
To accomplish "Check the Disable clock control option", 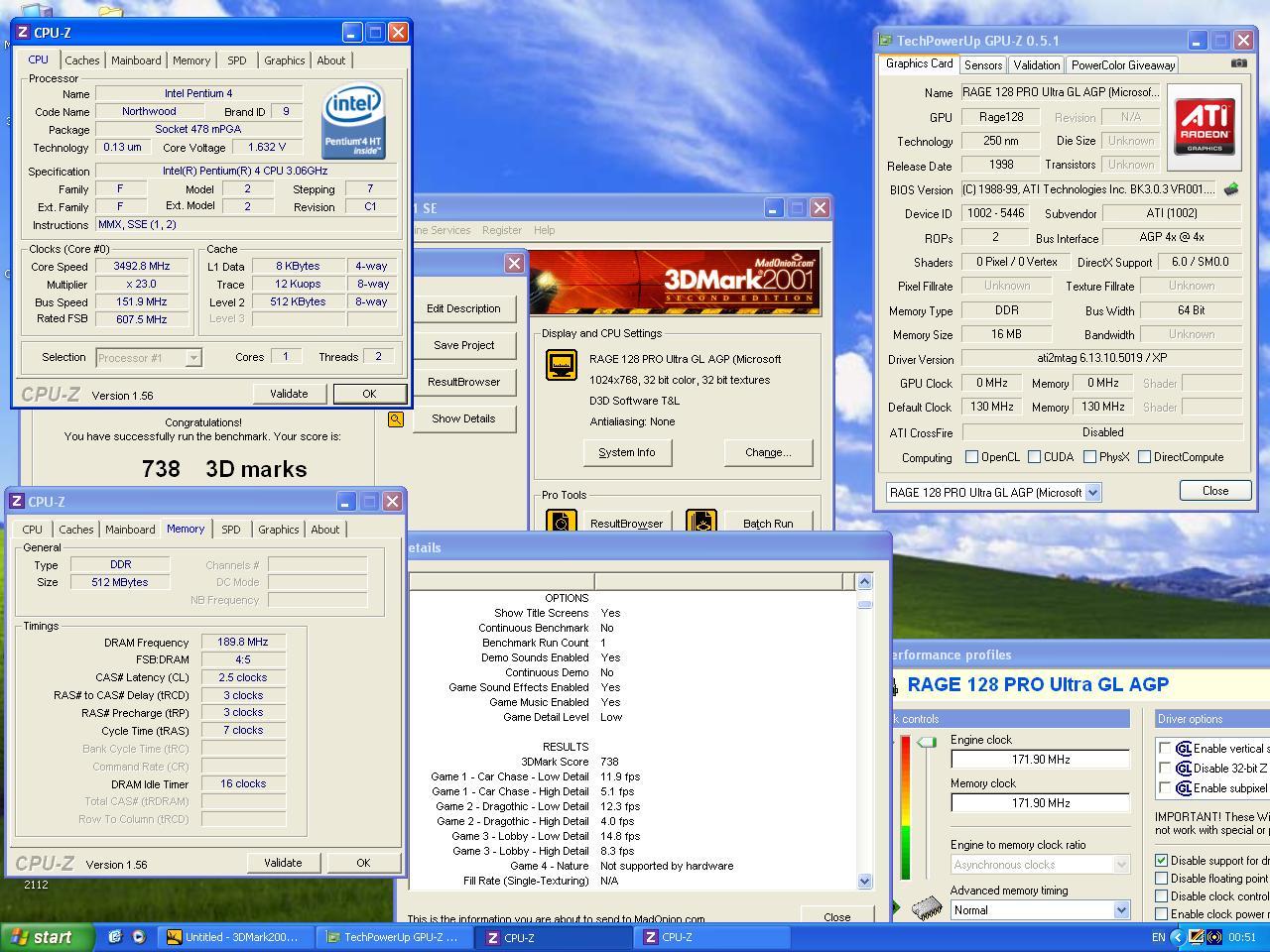I will click(1162, 896).
